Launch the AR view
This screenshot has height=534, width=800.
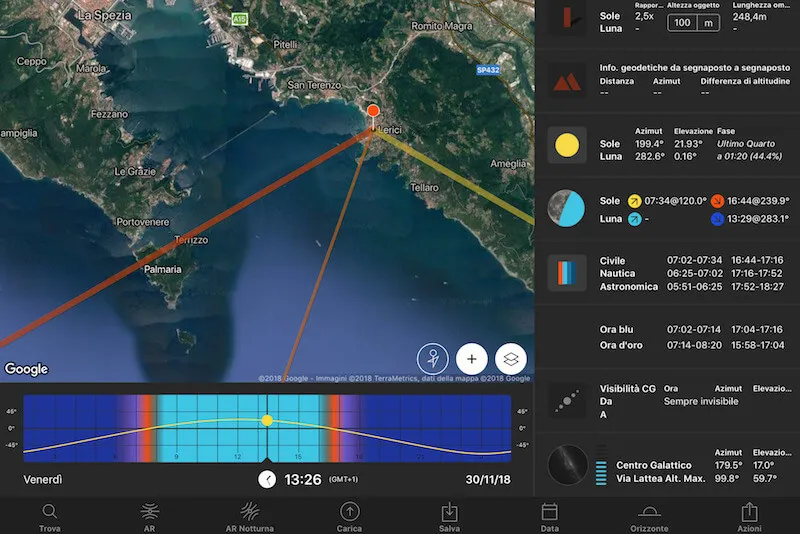pos(149,517)
